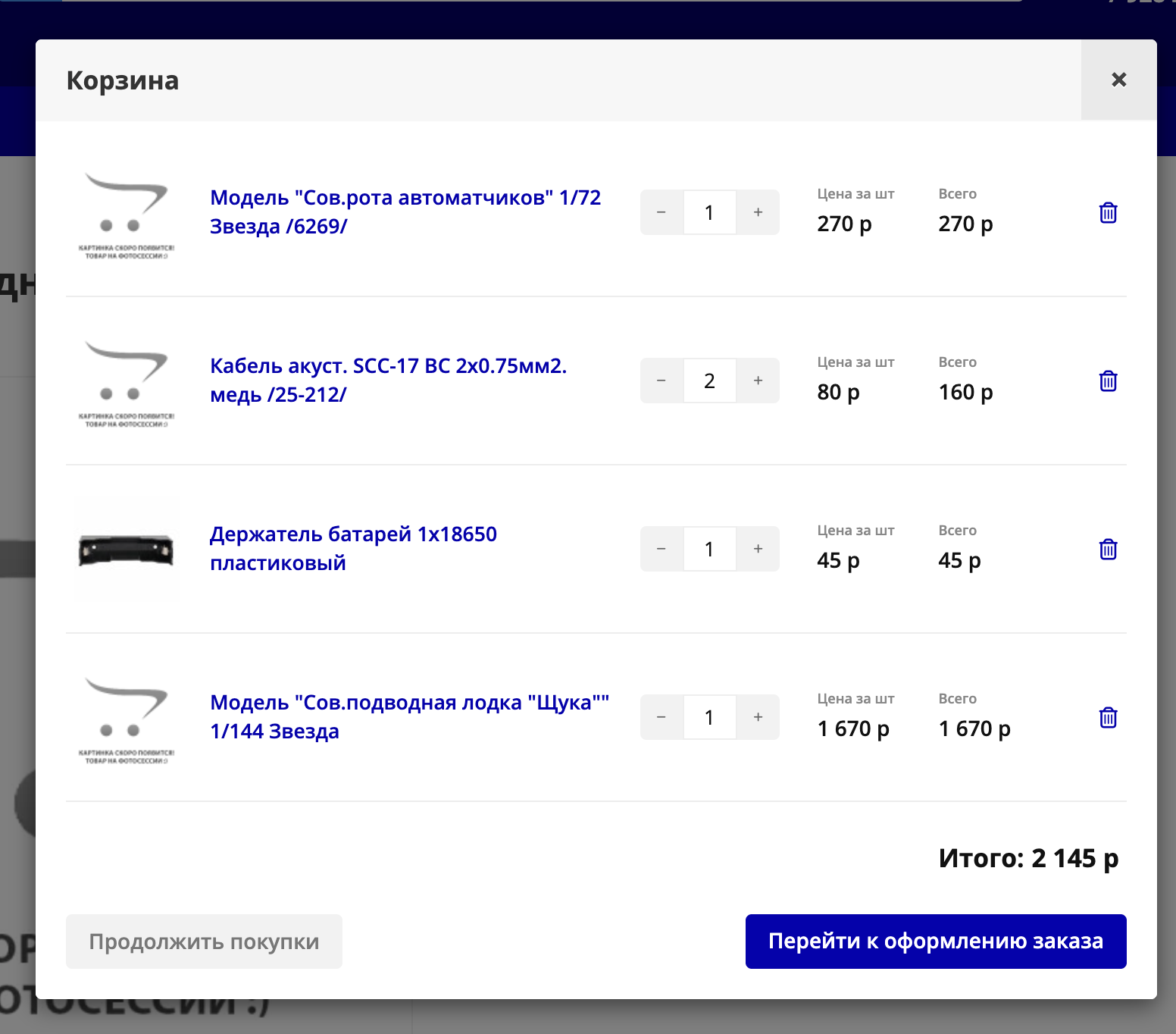Viewport: 1176px width, 1034px height.
Task: Trash the Держатель батарей 1x18650 item
Action: (x=1108, y=550)
